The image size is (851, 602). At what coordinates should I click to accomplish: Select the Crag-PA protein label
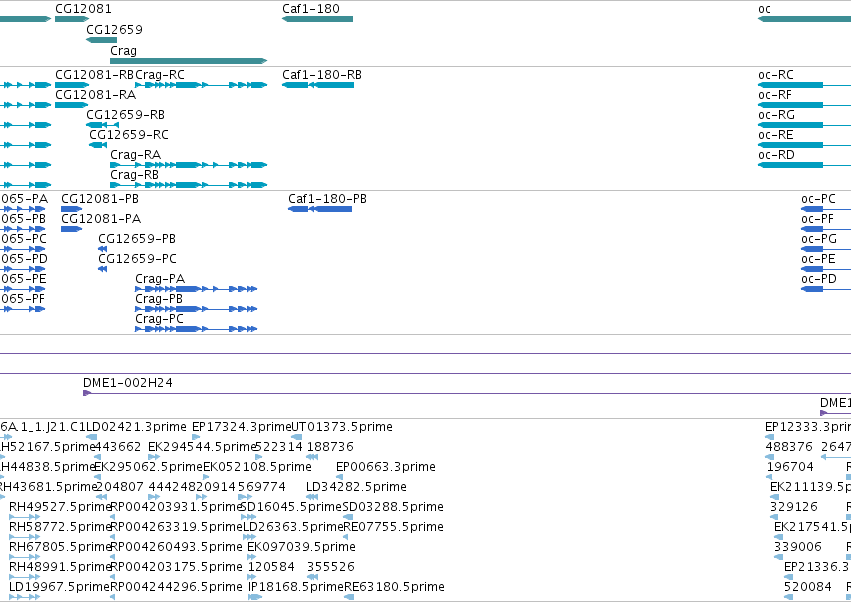160,279
